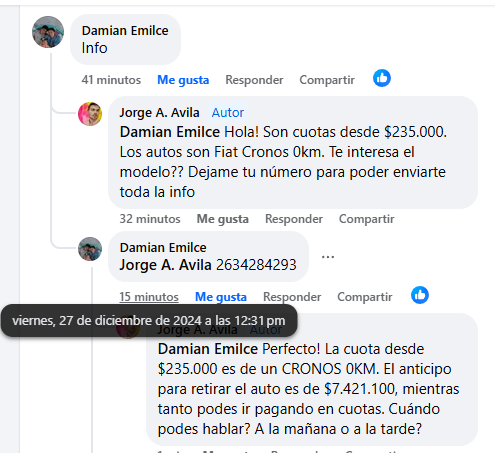Screen dimensions: 495x453
Task: Click the Jorge A. Avila mention in the phone number comment
Action: [166, 265]
